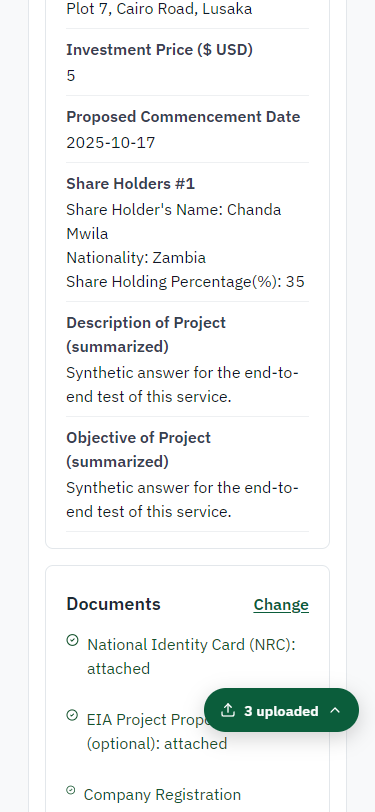375x812 pixels.
Task: Select the Company Registration document entry
Action: click(162, 794)
